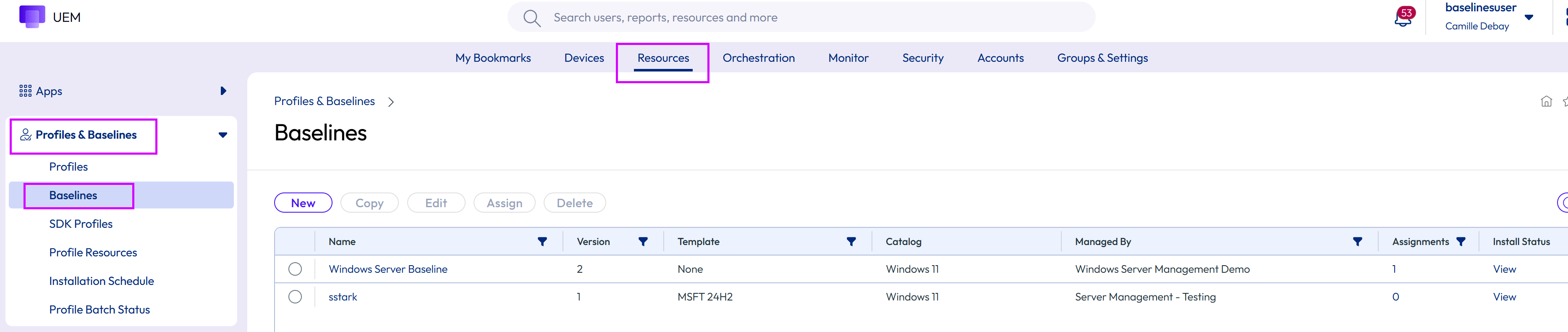Open the sstark baseline link
The height and width of the screenshot is (332, 1568).
(x=343, y=297)
